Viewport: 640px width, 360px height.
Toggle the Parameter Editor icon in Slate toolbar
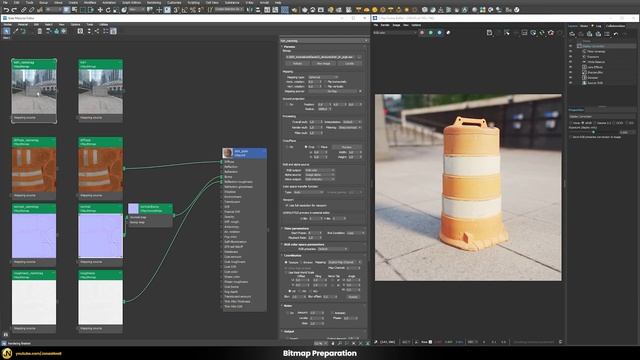pyautogui.click(x=113, y=31)
